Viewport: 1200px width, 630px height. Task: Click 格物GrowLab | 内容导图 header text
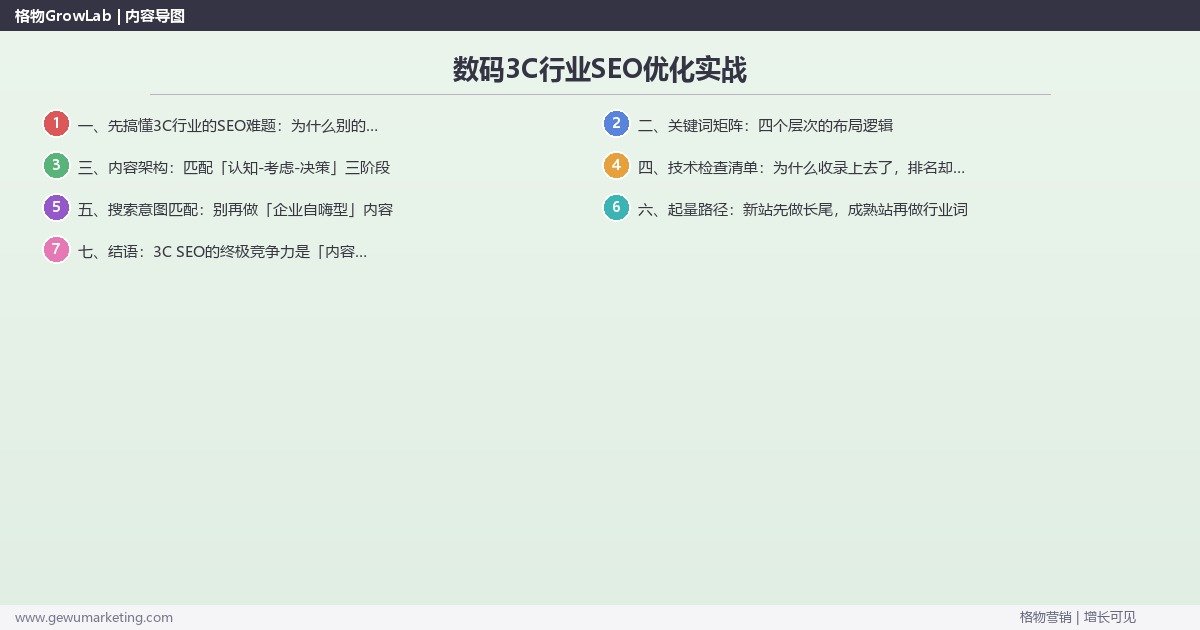pyautogui.click(x=100, y=16)
